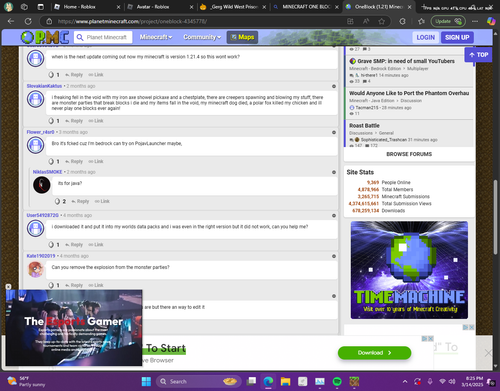Viewport: 500px width, 391px height.
Task: Click the read aloud icon in address bar
Action: click(366, 21)
